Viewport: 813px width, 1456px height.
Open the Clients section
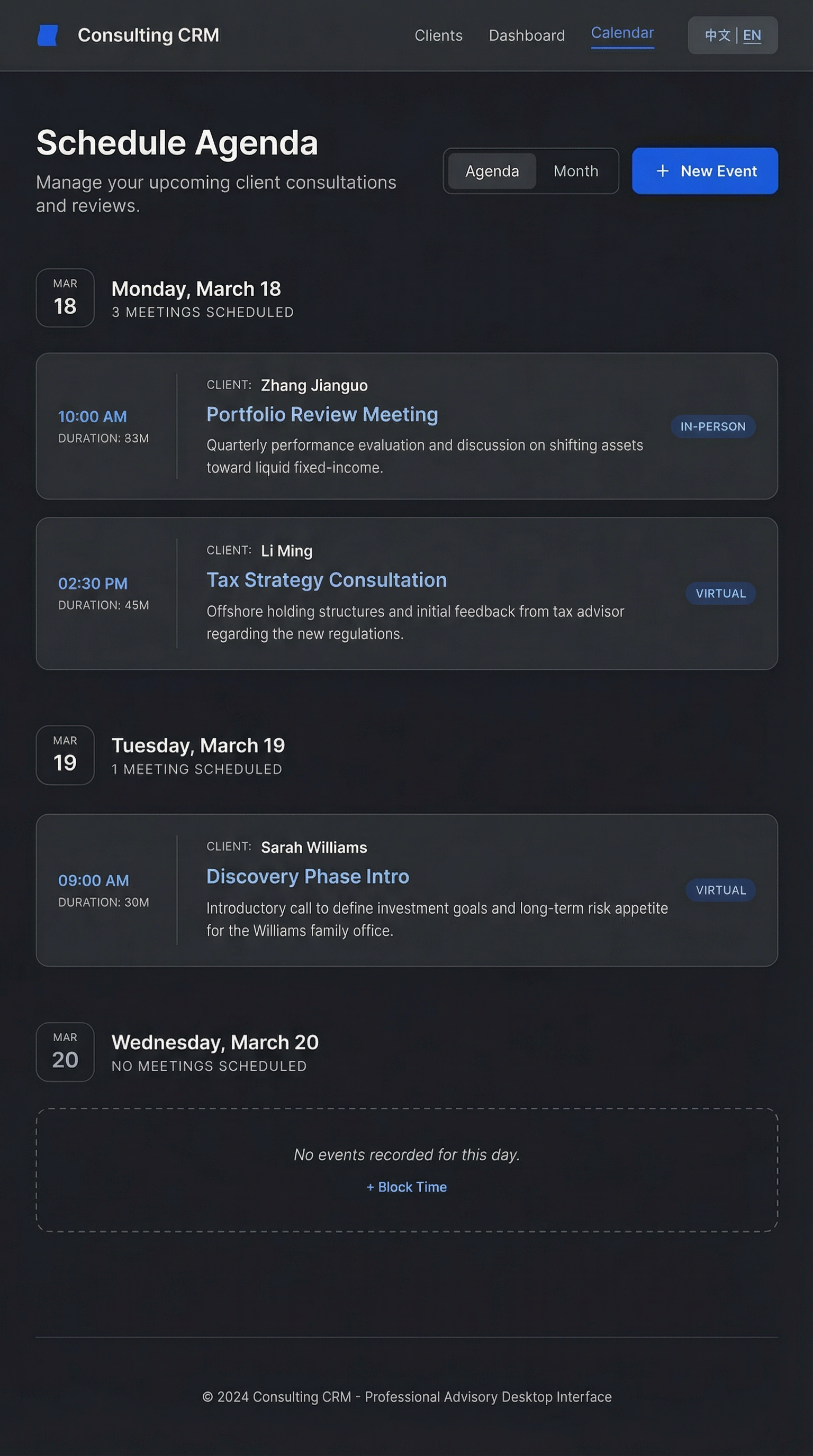(x=438, y=35)
